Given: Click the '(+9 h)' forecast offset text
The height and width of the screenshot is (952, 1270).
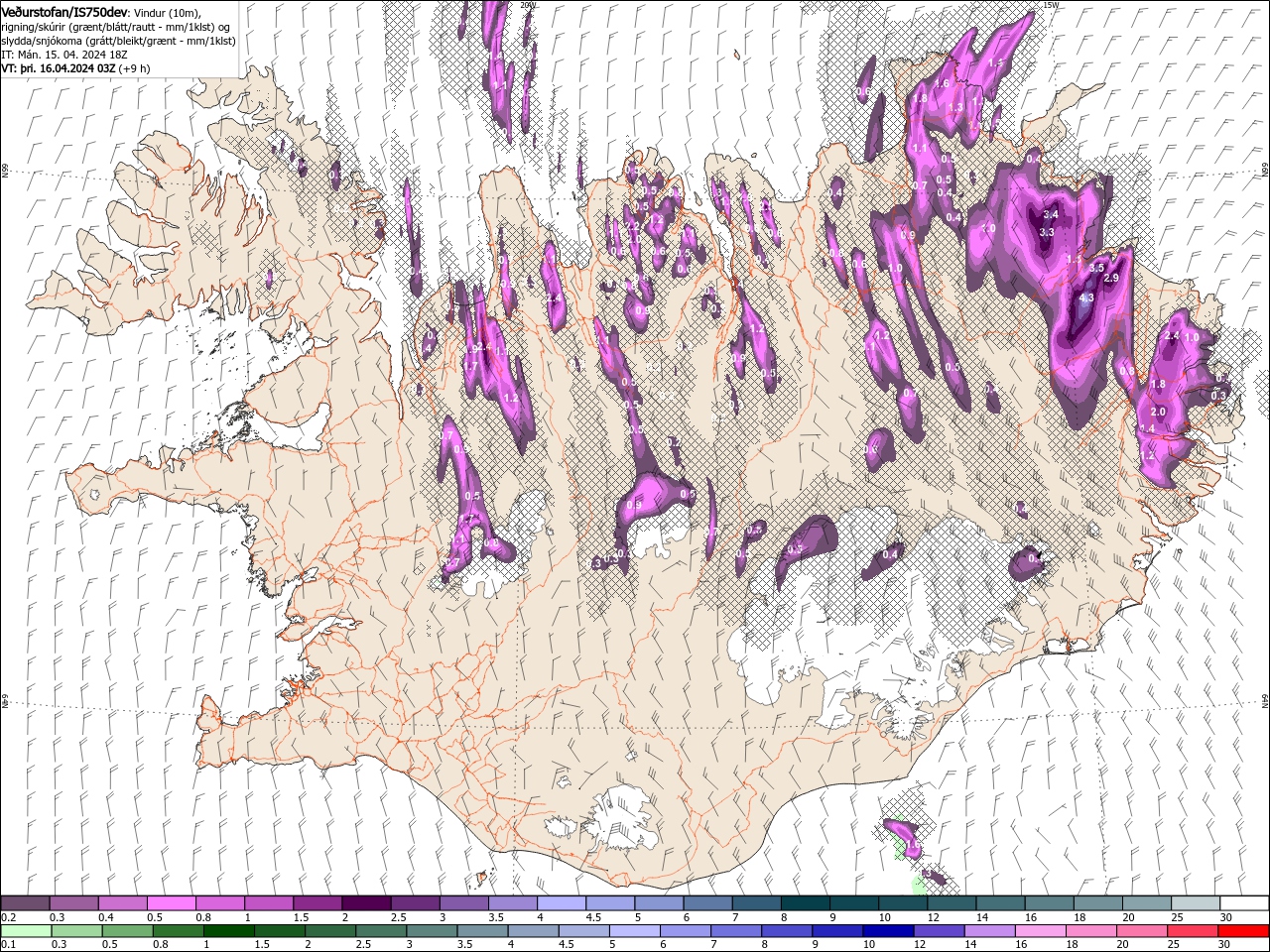Looking at the screenshot, I should point(135,68).
